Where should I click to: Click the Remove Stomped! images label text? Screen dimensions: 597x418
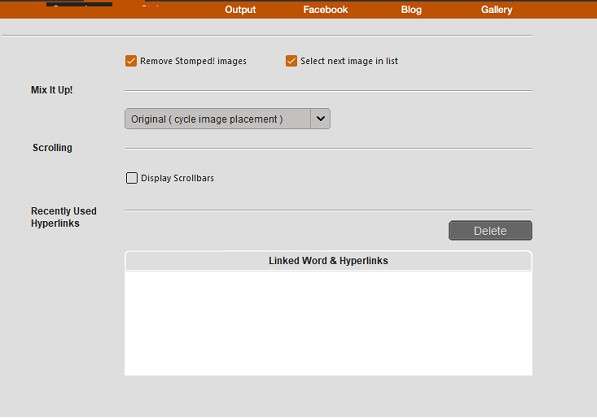tap(193, 61)
